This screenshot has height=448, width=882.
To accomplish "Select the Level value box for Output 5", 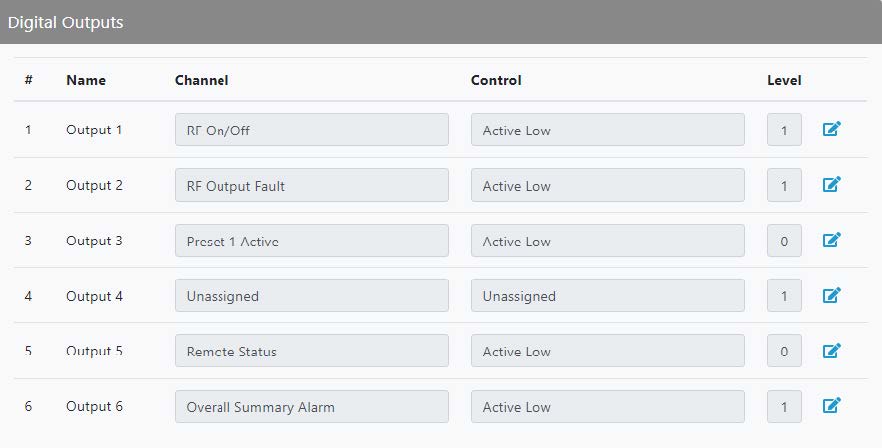I will click(784, 351).
